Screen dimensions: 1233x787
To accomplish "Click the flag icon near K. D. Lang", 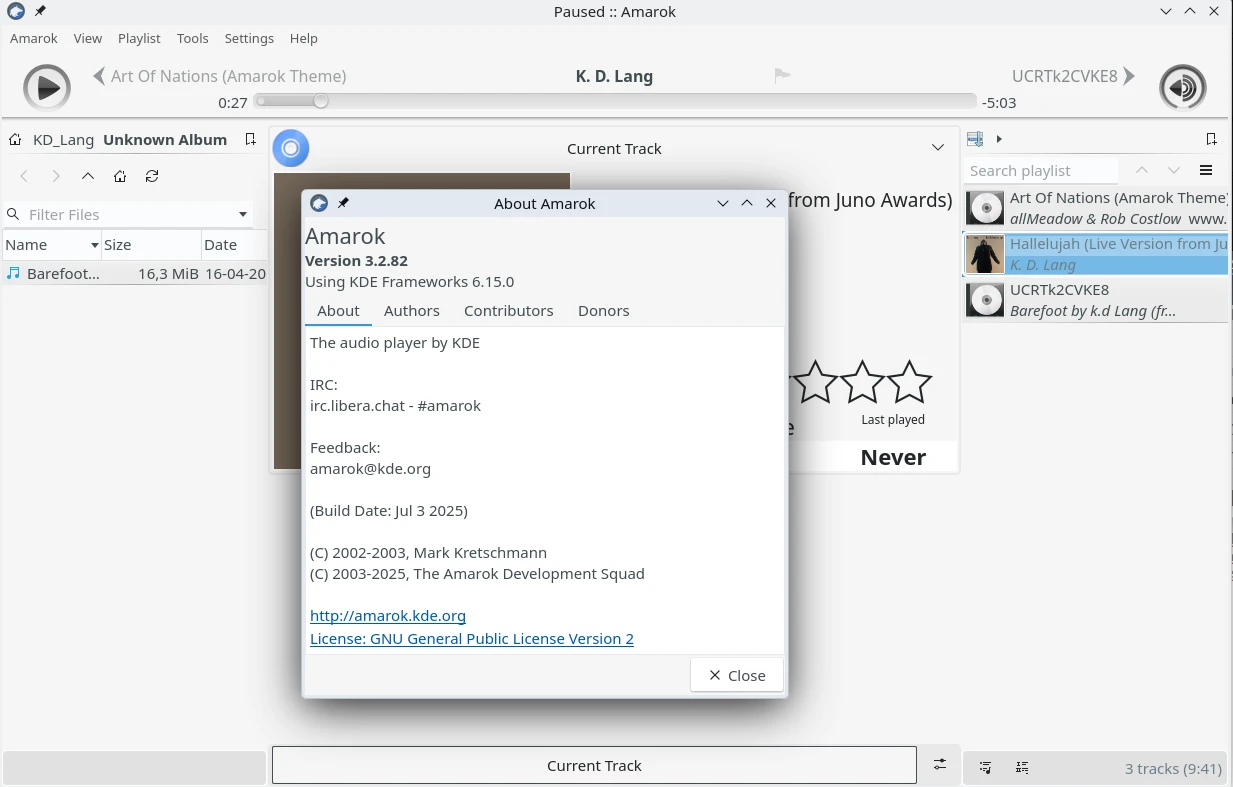I will 782,76.
